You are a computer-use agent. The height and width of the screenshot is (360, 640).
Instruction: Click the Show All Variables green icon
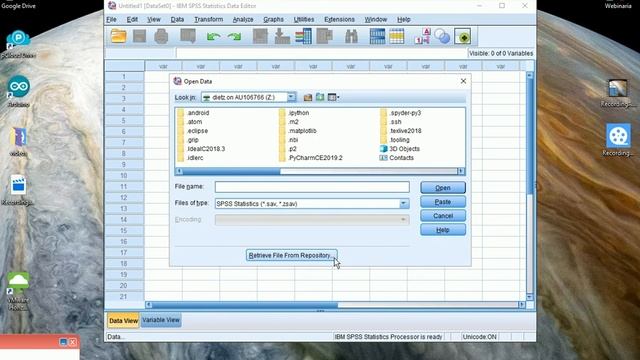pos(462,36)
